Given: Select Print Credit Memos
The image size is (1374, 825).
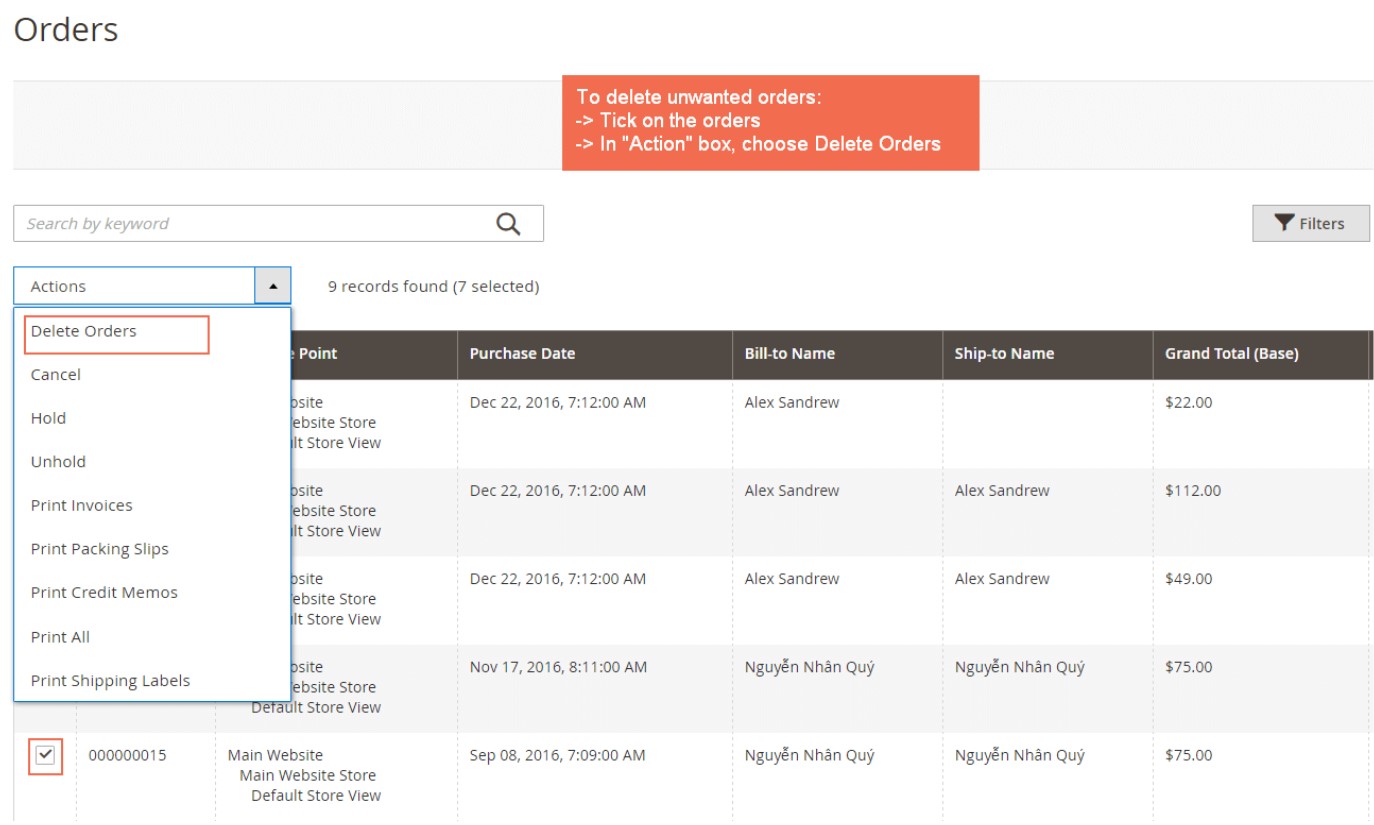Looking at the screenshot, I should pos(104,592).
